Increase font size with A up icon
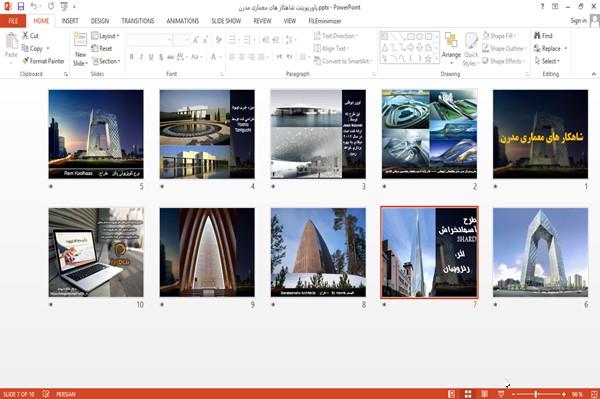 pyautogui.click(x=196, y=40)
